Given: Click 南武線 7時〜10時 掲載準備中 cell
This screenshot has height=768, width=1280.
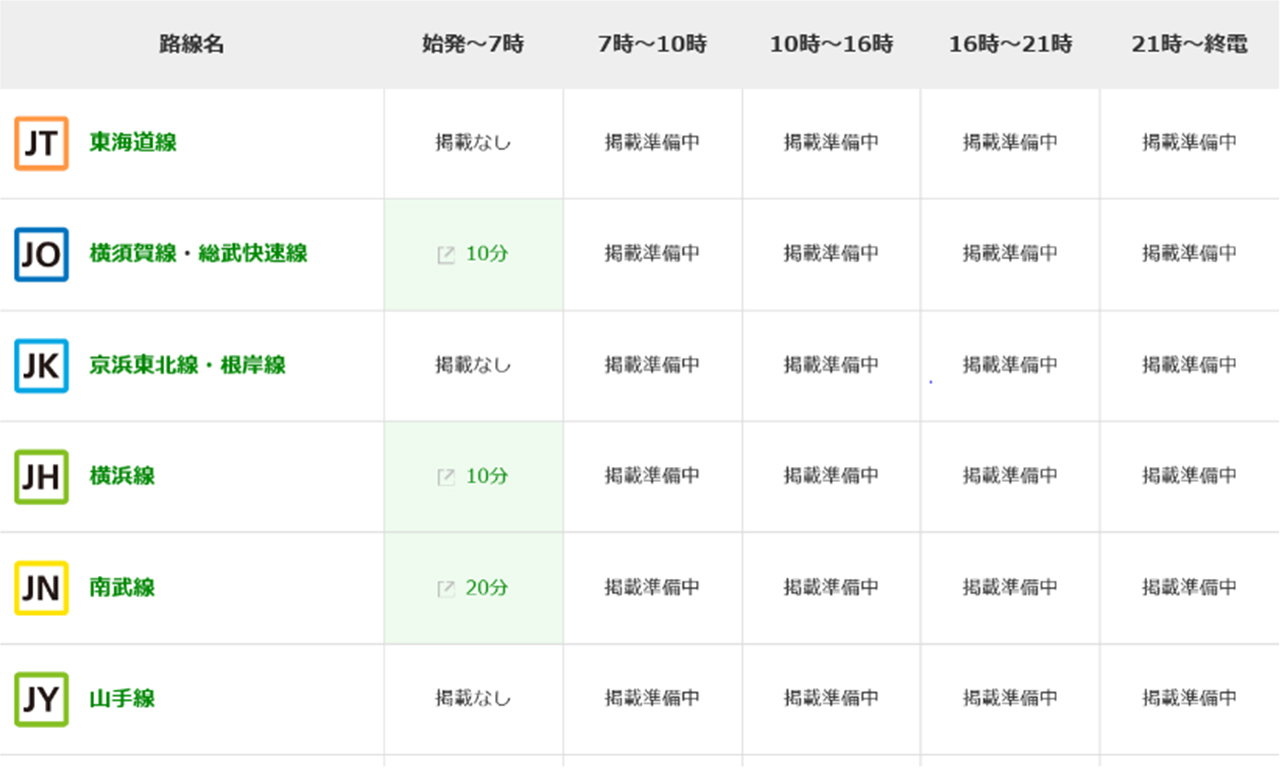Looking at the screenshot, I should (x=652, y=587).
